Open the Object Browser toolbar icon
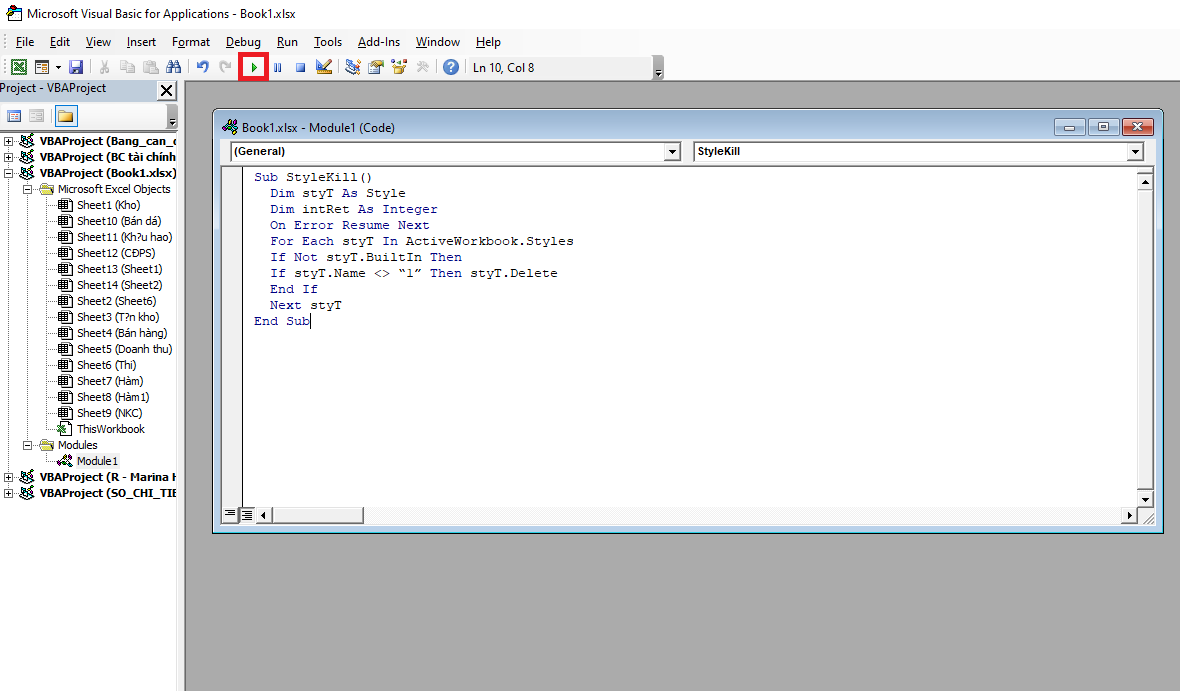 (x=399, y=67)
